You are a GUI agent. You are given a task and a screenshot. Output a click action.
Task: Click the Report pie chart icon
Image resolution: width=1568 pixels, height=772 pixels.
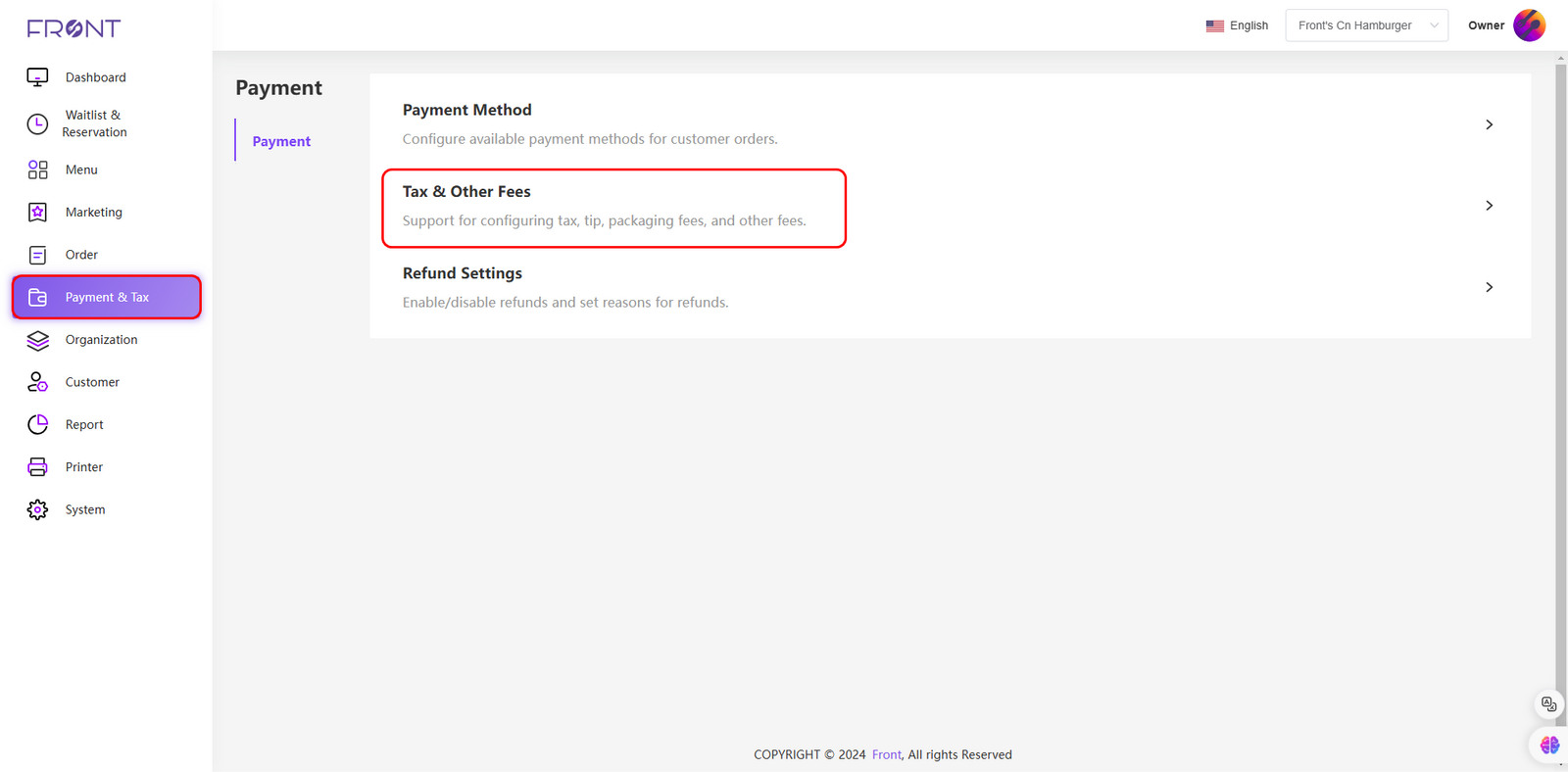pyautogui.click(x=37, y=424)
